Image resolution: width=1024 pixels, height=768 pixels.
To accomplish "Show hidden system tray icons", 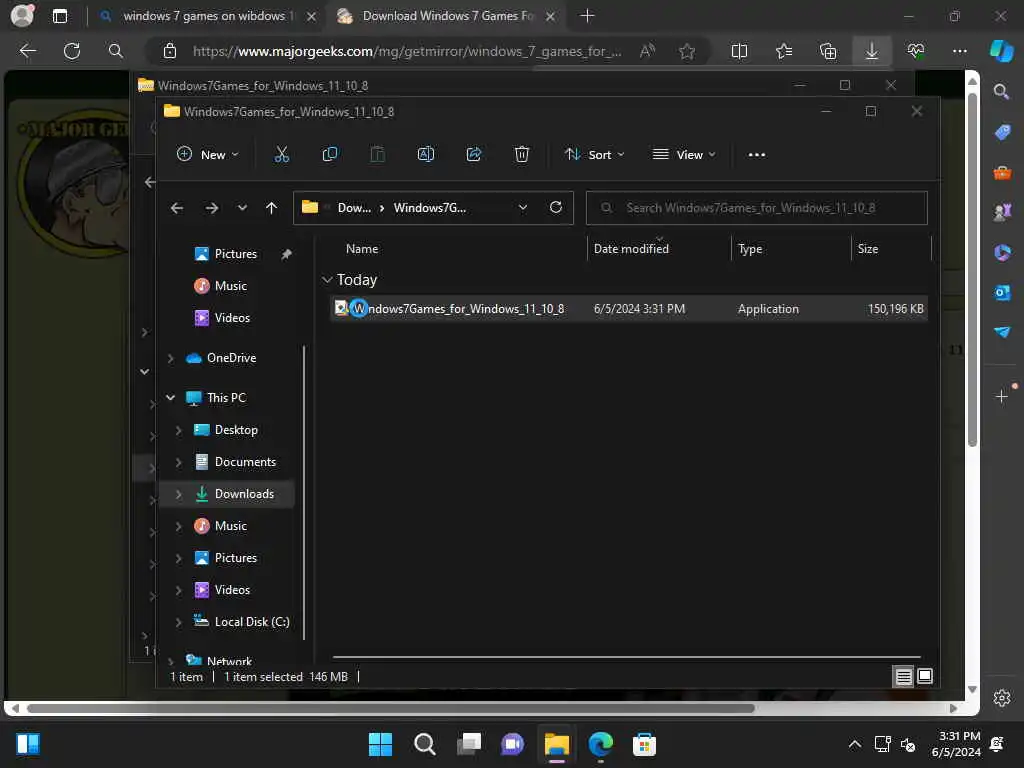I will 854,744.
